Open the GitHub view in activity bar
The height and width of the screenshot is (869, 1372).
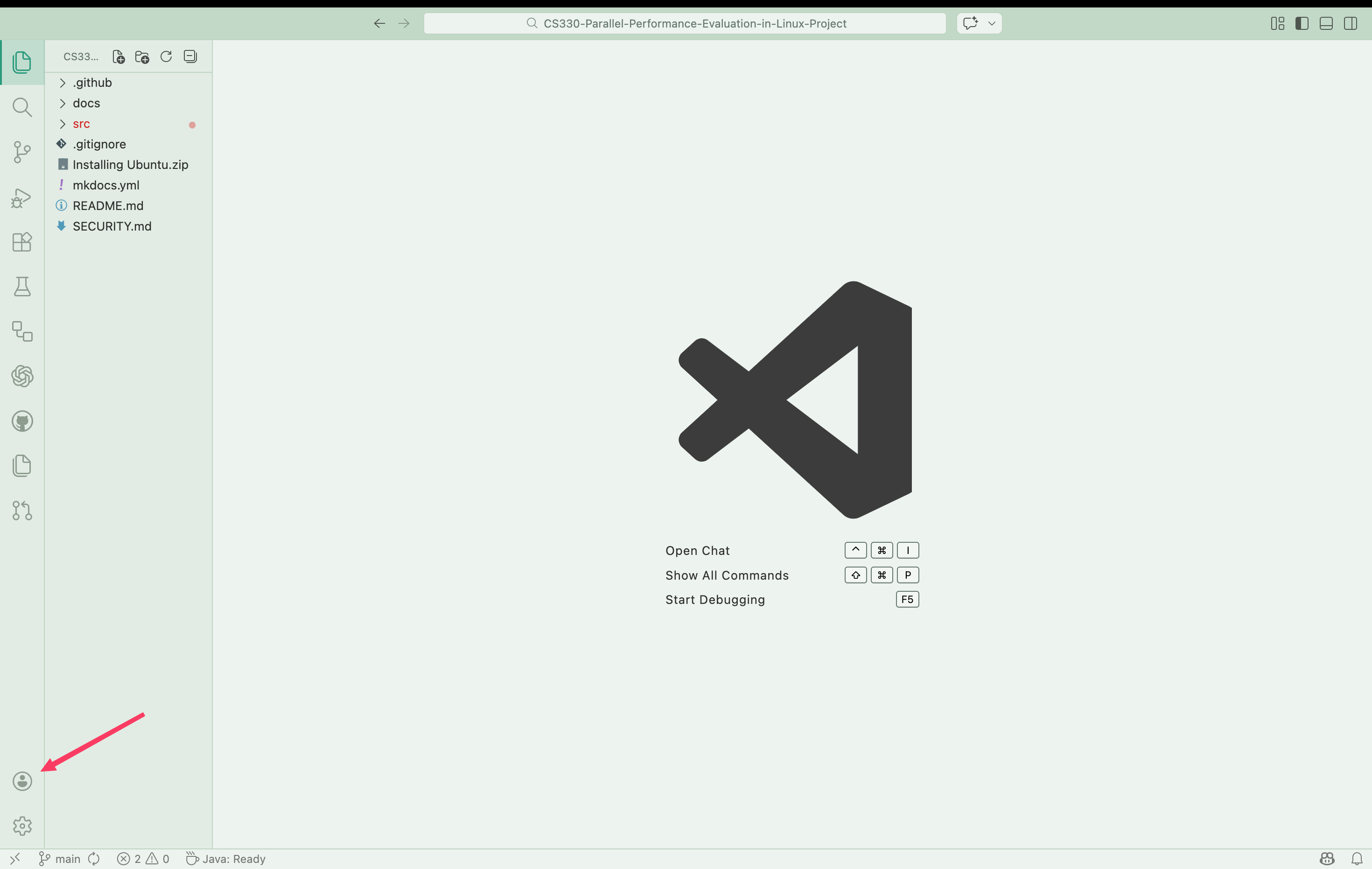[x=21, y=421]
